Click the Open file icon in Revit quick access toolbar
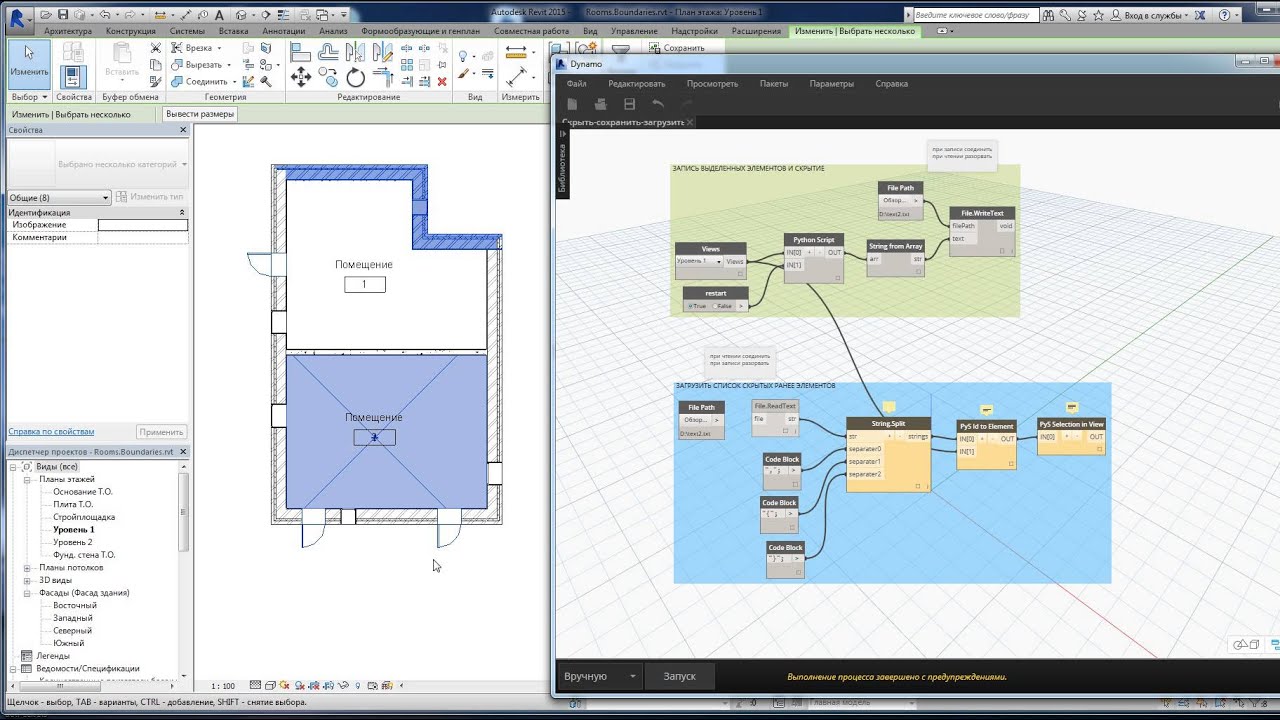Image resolution: width=1280 pixels, height=720 pixels. tap(48, 15)
